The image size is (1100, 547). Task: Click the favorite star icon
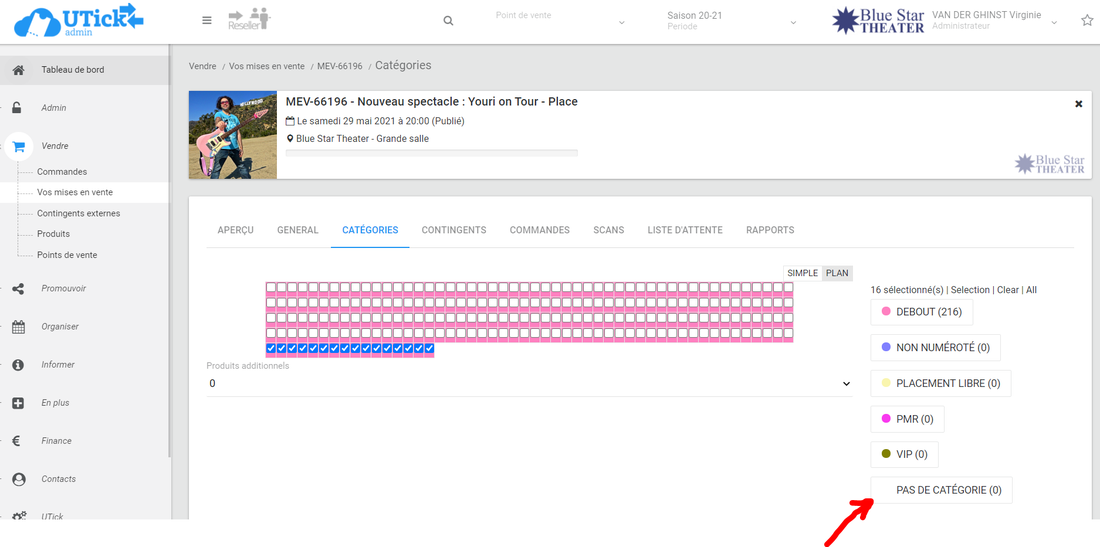(x=1087, y=21)
